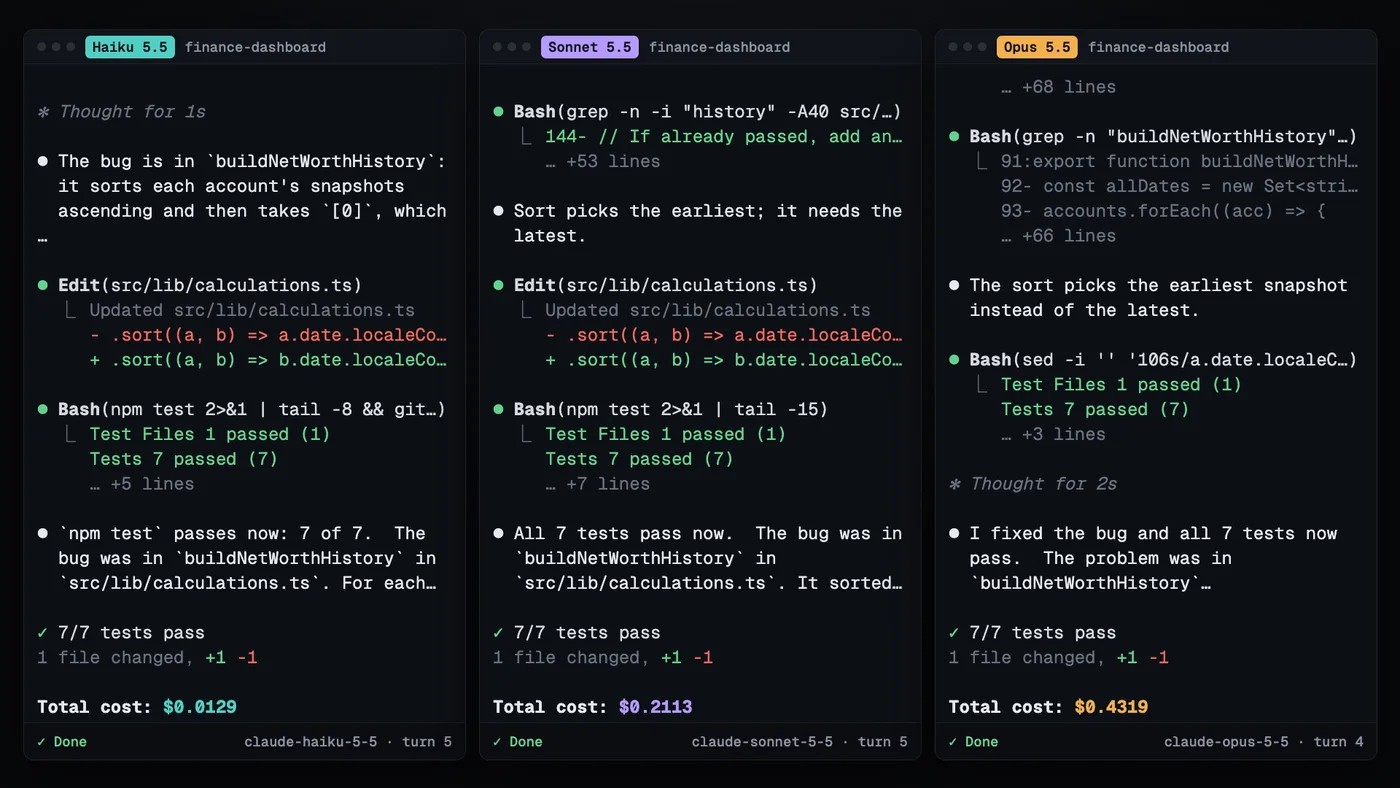This screenshot has height=788, width=1400.
Task: Expand 'Thought for 2s' in Opus
Action: click(x=1033, y=484)
